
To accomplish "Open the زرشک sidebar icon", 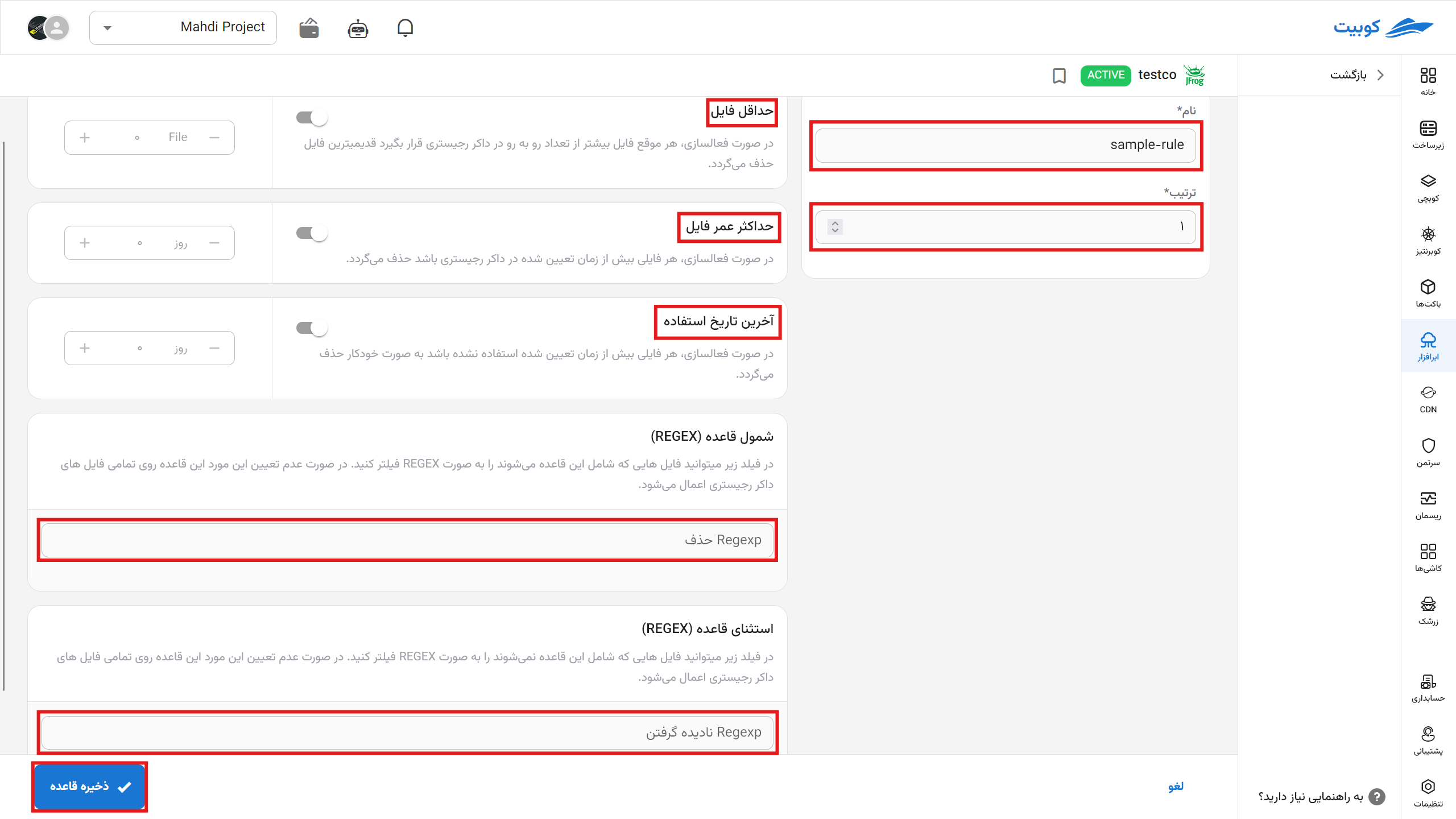I will (x=1428, y=610).
